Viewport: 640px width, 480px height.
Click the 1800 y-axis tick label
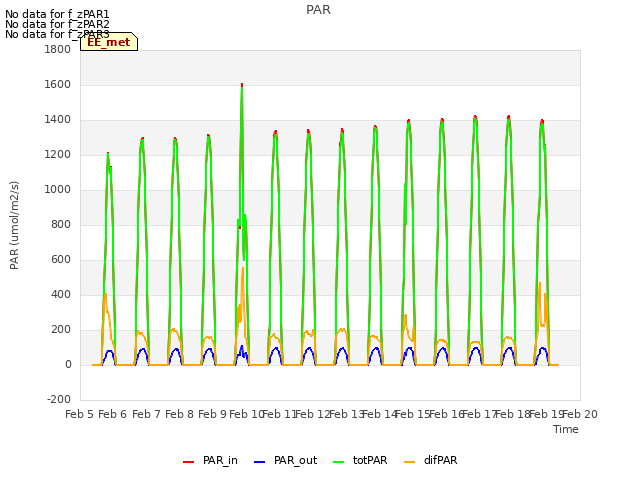[x=58, y=50]
